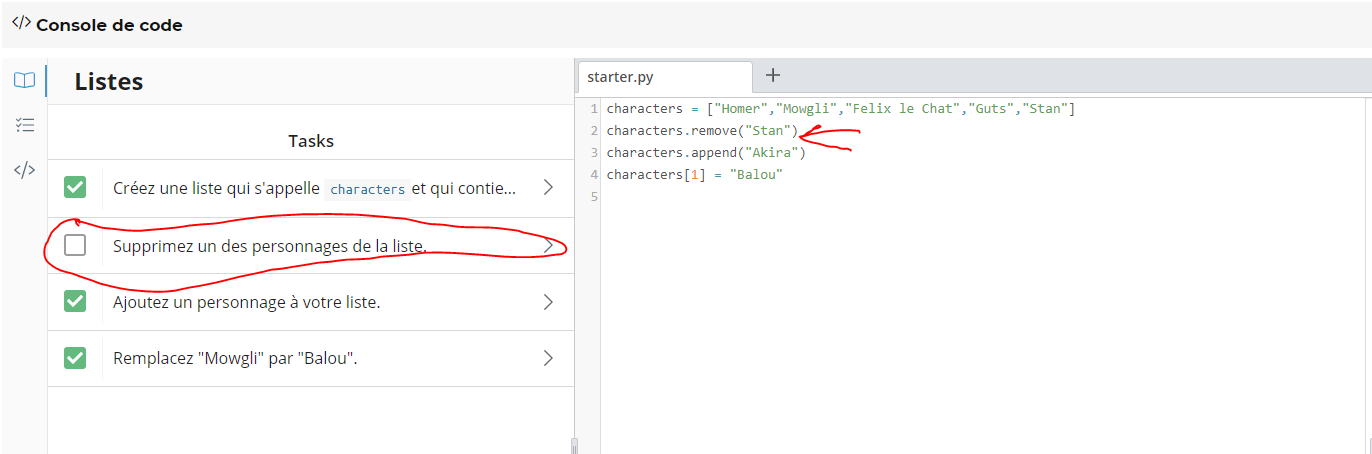Toggle the checked box for 'Créez une liste' task
The image size is (1372, 454).
75,187
